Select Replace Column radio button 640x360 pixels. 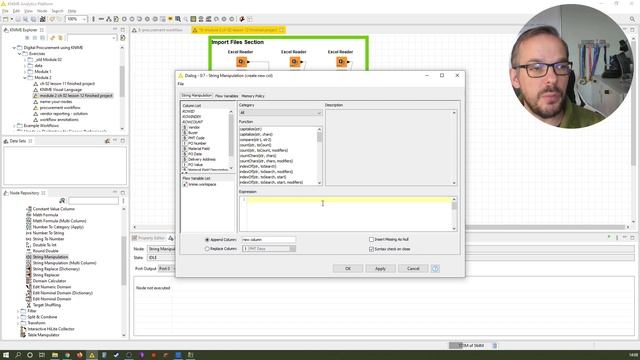(x=207, y=249)
